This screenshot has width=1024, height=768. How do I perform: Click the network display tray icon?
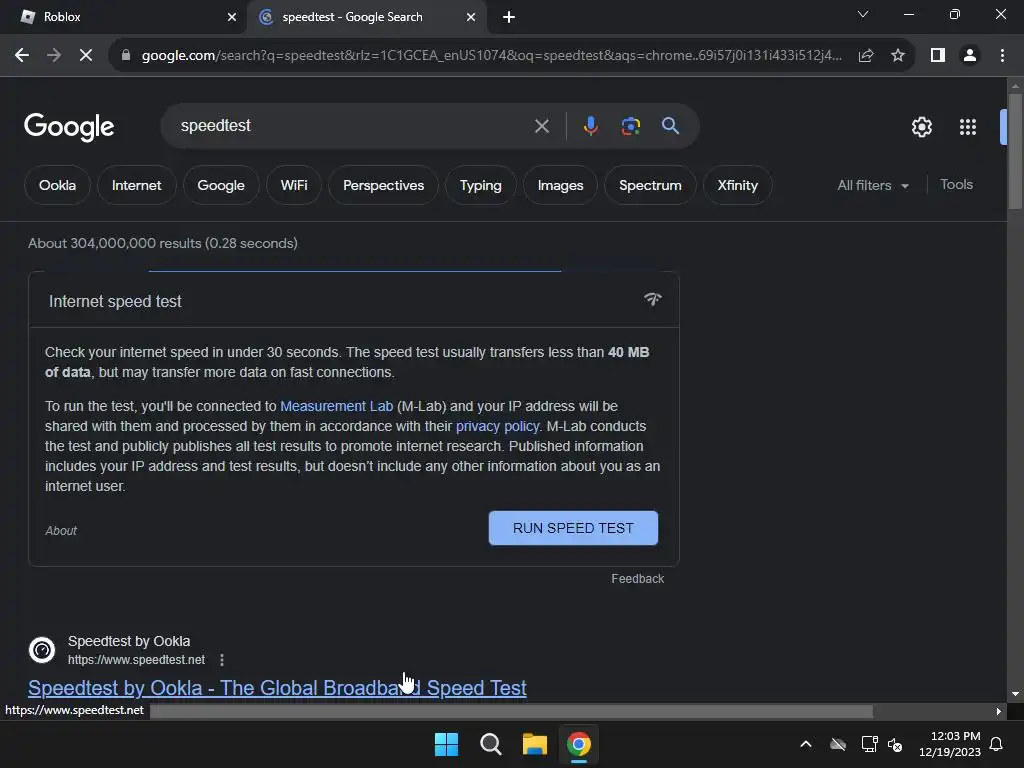869,744
